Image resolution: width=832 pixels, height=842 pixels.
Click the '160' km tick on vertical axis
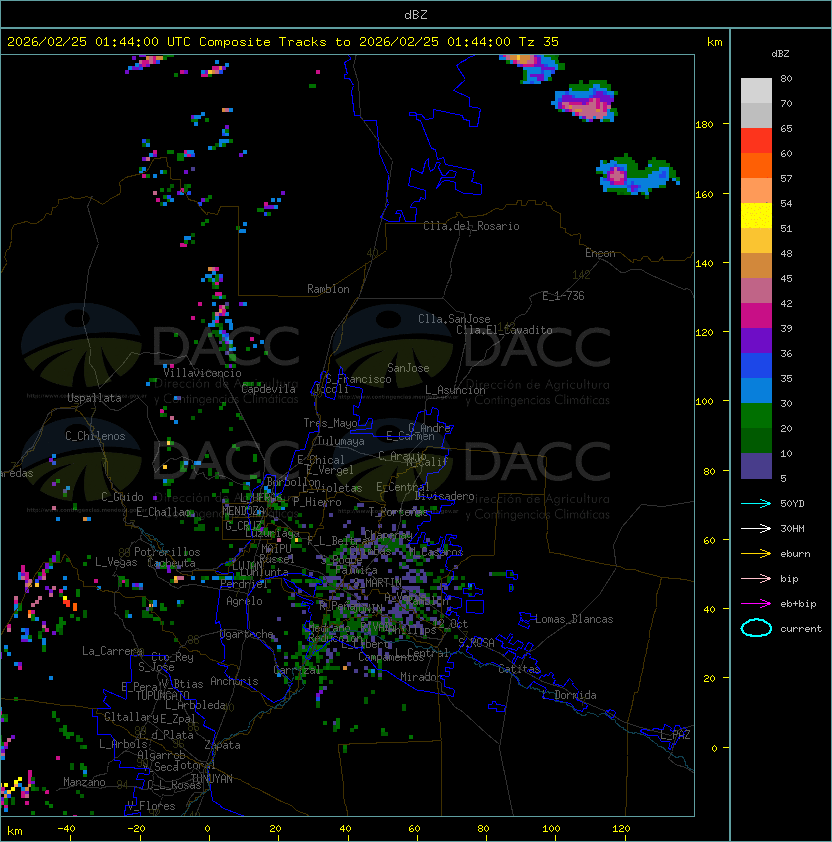pyautogui.click(x=704, y=194)
